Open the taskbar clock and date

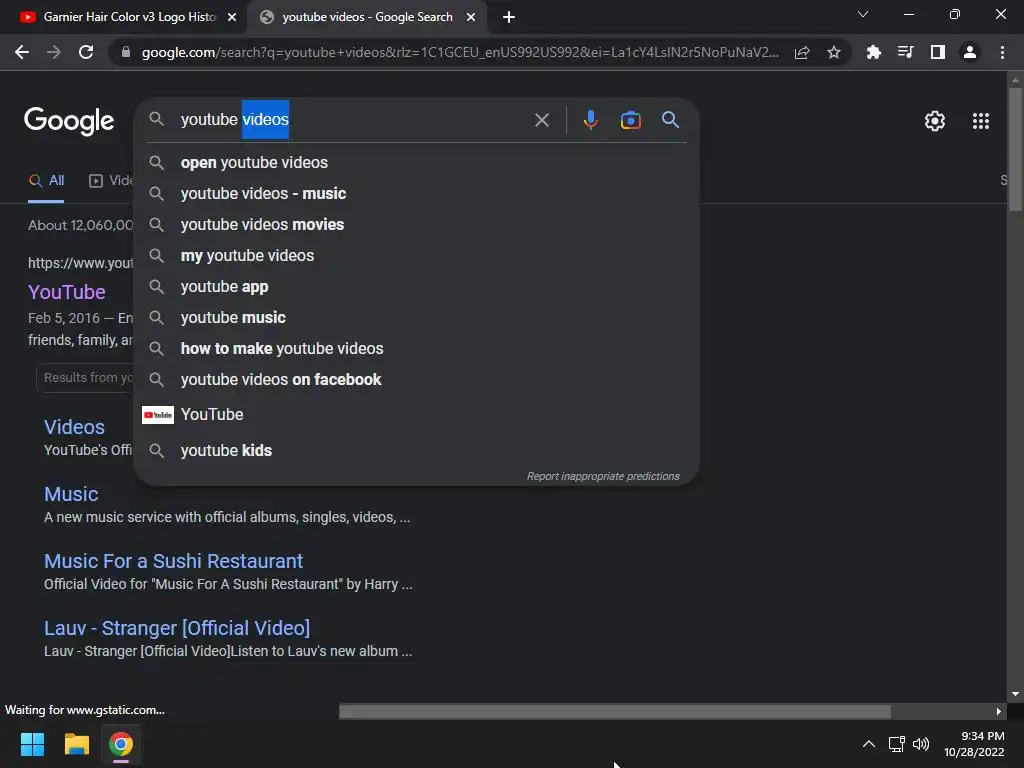coord(974,744)
